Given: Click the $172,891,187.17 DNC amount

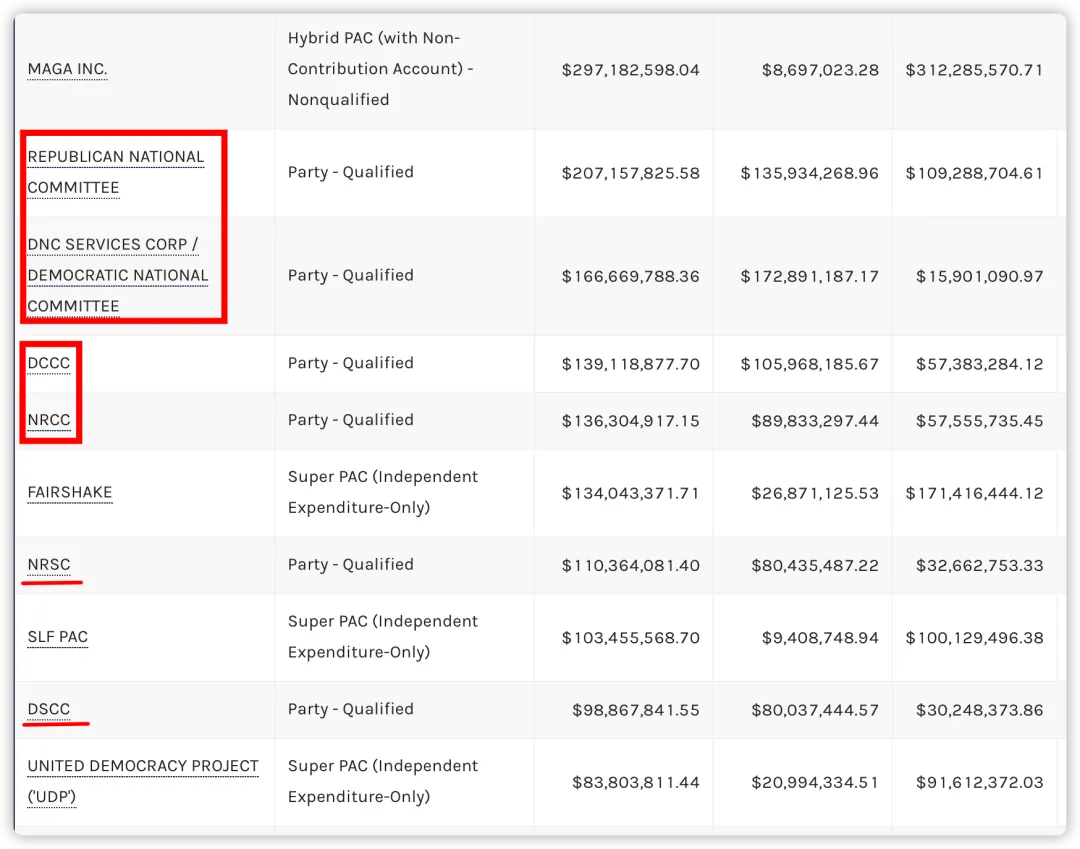Looking at the screenshot, I should click(x=809, y=276).
